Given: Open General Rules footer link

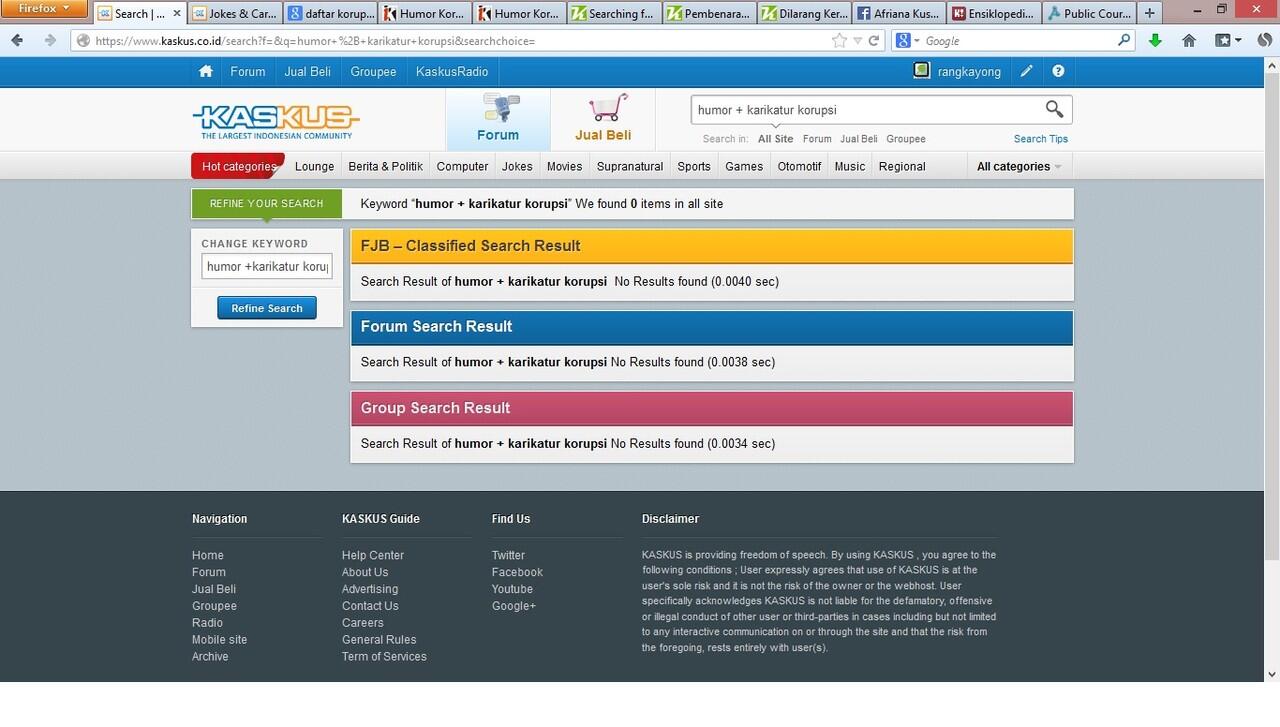Looking at the screenshot, I should pos(379,639).
